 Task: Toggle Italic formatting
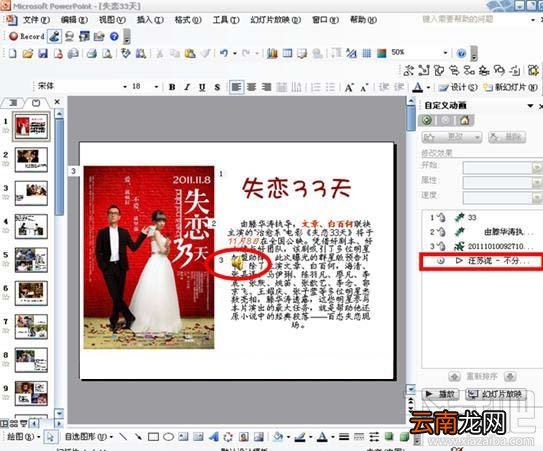tap(187, 87)
